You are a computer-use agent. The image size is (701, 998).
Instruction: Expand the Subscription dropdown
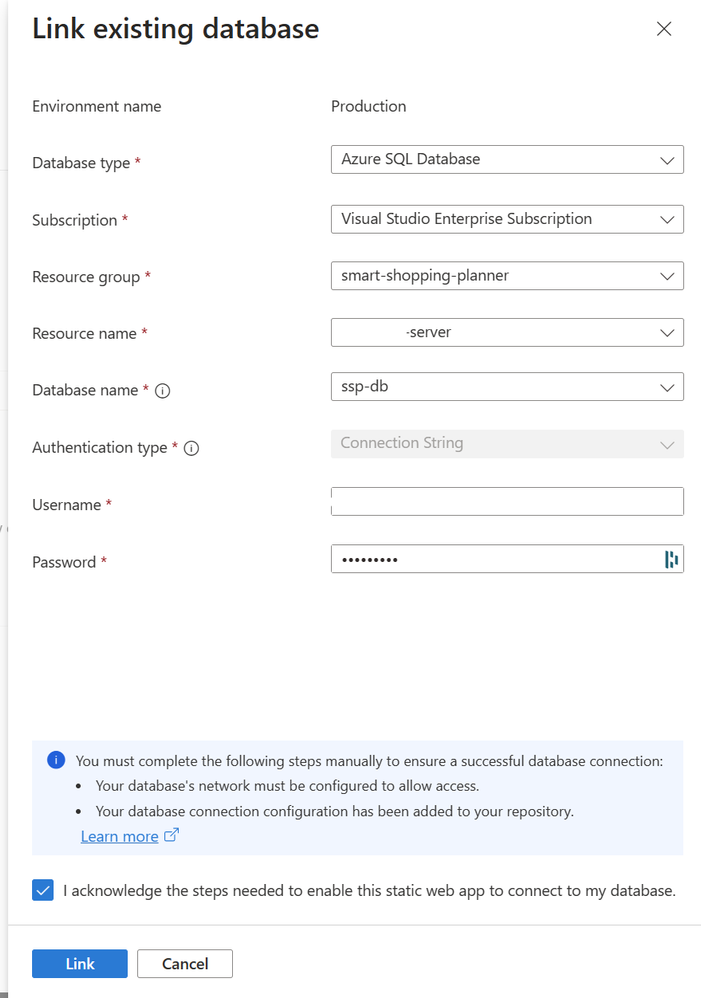506,219
